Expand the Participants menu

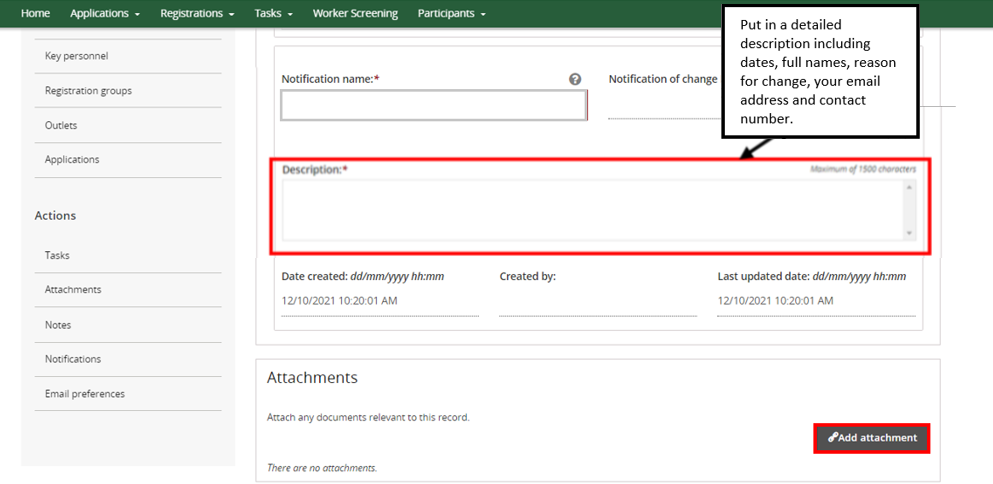tap(451, 13)
